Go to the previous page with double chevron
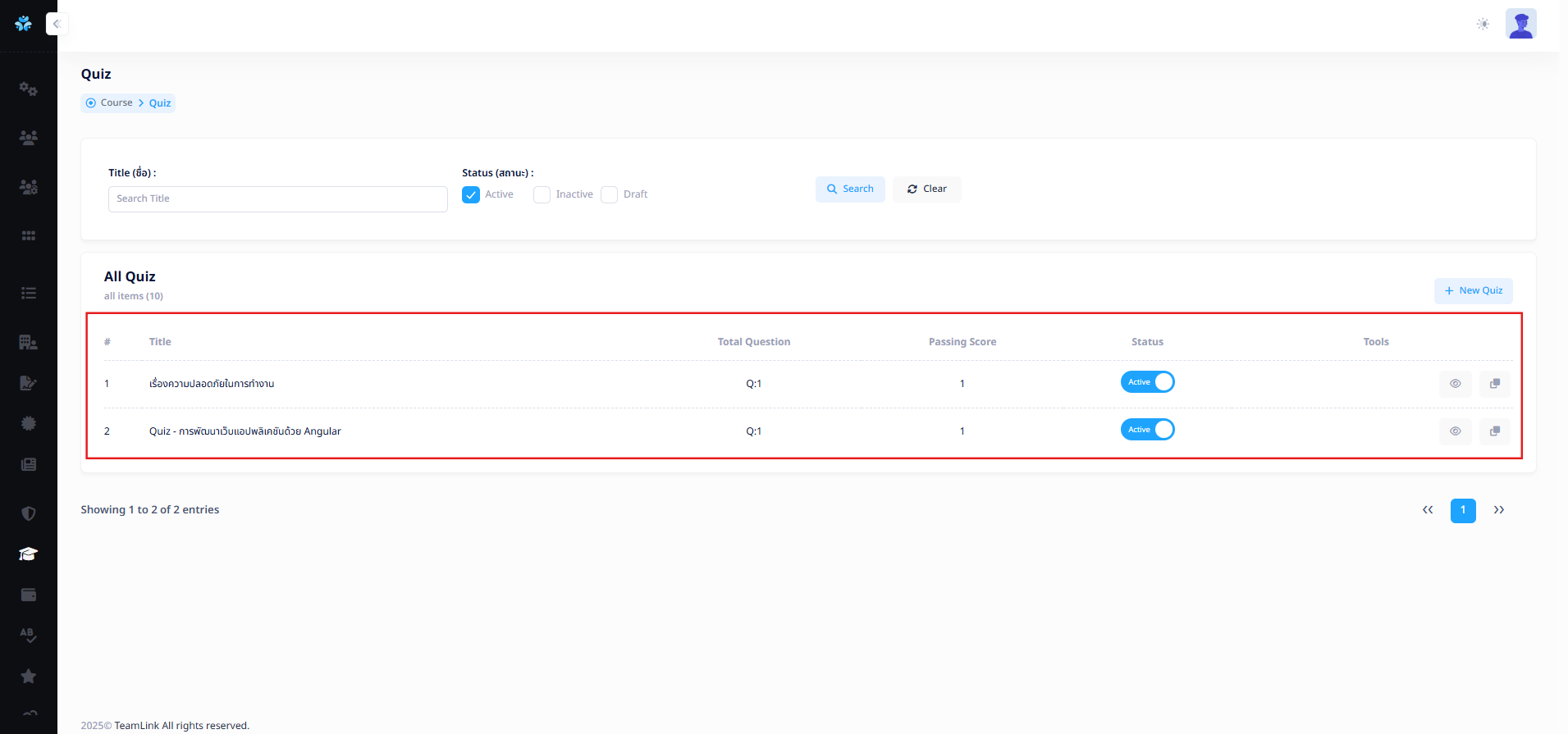The width and height of the screenshot is (1568, 734). 1428,510
